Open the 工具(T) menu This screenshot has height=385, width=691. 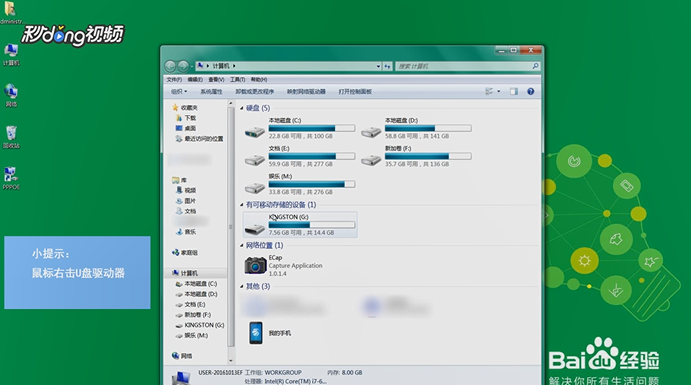coord(237,80)
